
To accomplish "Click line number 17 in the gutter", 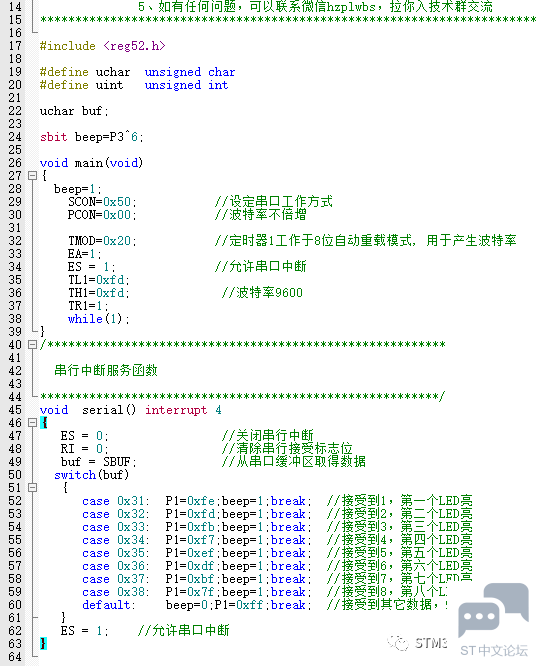I will 15,46.
